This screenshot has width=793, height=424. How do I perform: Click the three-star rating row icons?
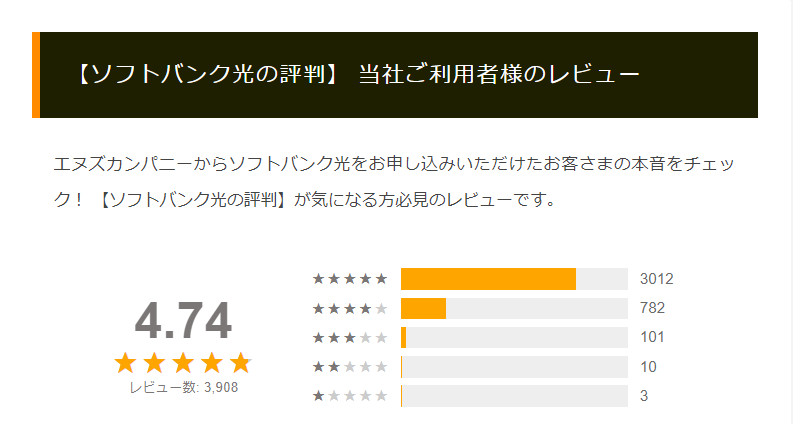point(350,337)
